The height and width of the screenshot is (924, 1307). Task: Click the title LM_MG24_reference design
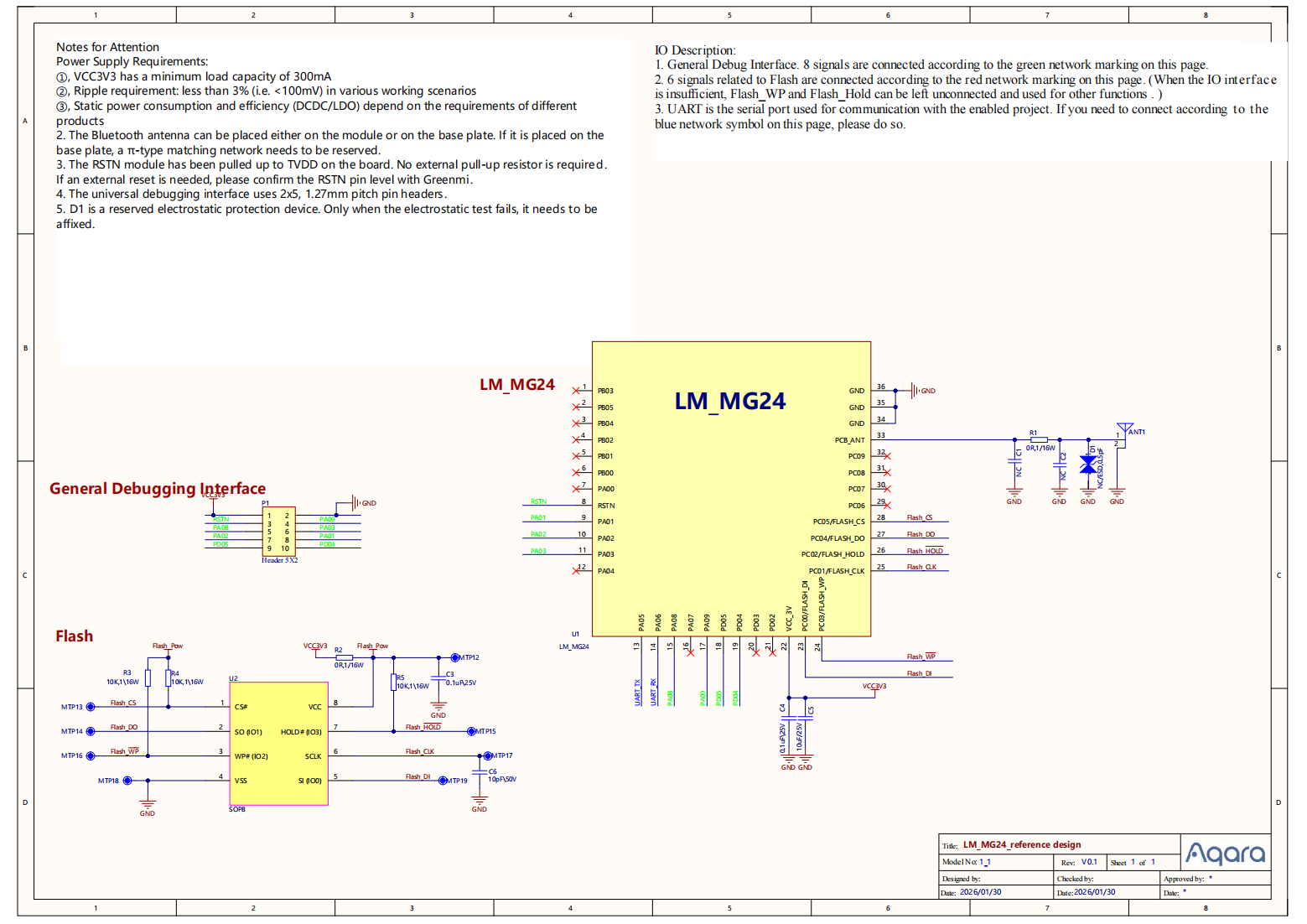click(x=1022, y=844)
